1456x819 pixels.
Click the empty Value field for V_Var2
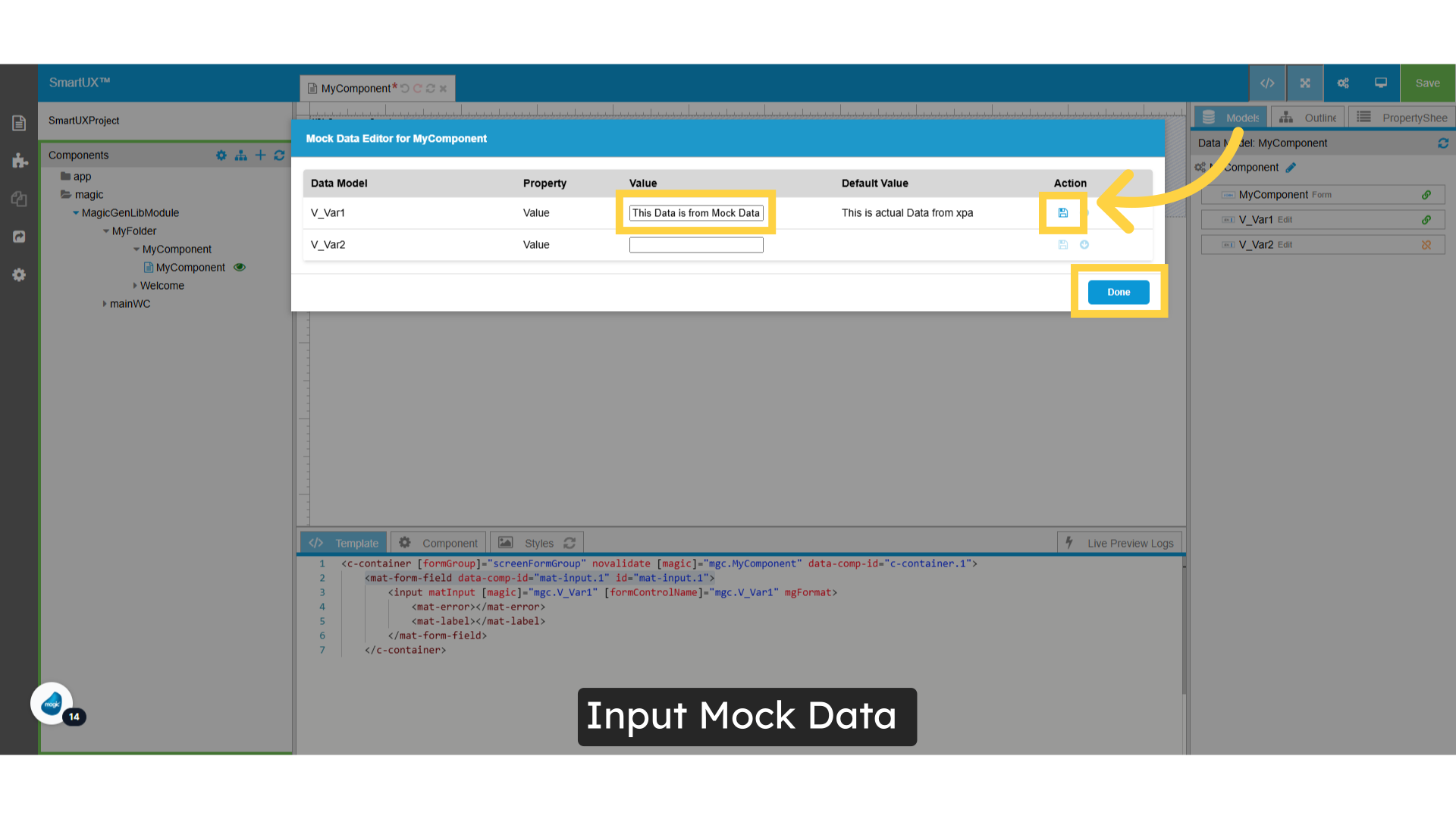[695, 244]
